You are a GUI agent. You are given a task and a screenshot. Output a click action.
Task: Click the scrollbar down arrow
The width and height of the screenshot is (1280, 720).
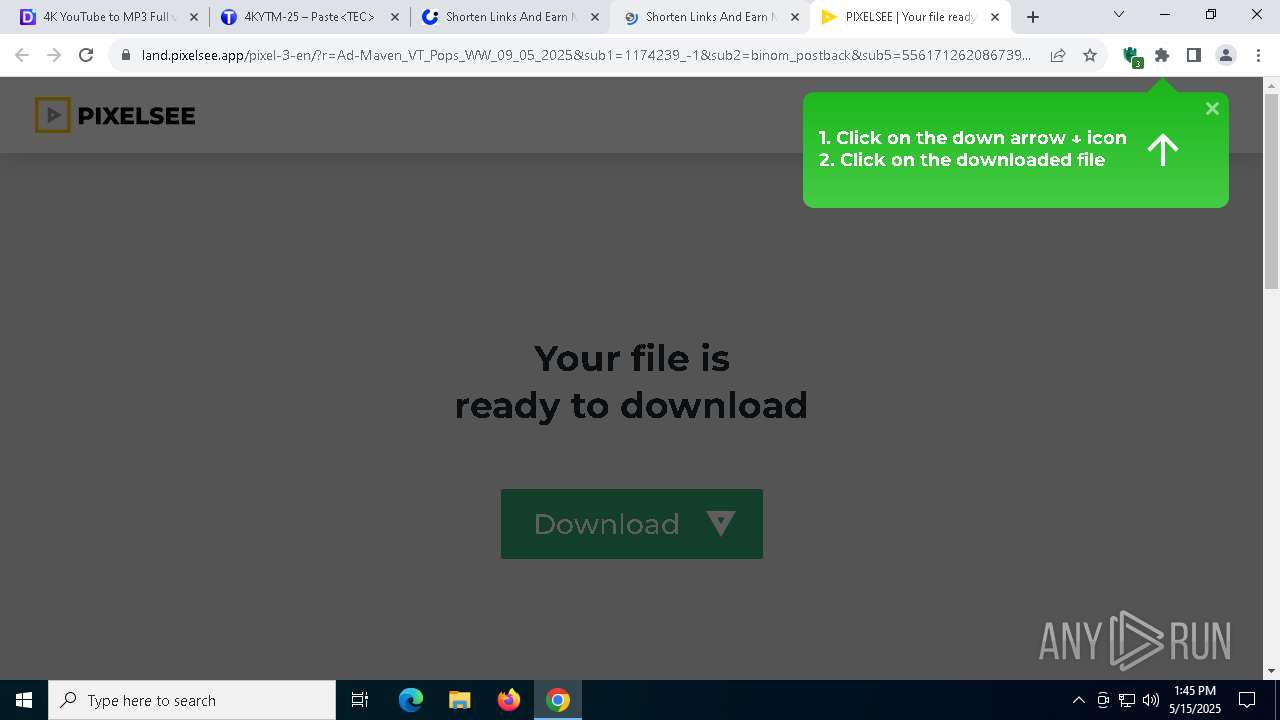click(x=1272, y=671)
